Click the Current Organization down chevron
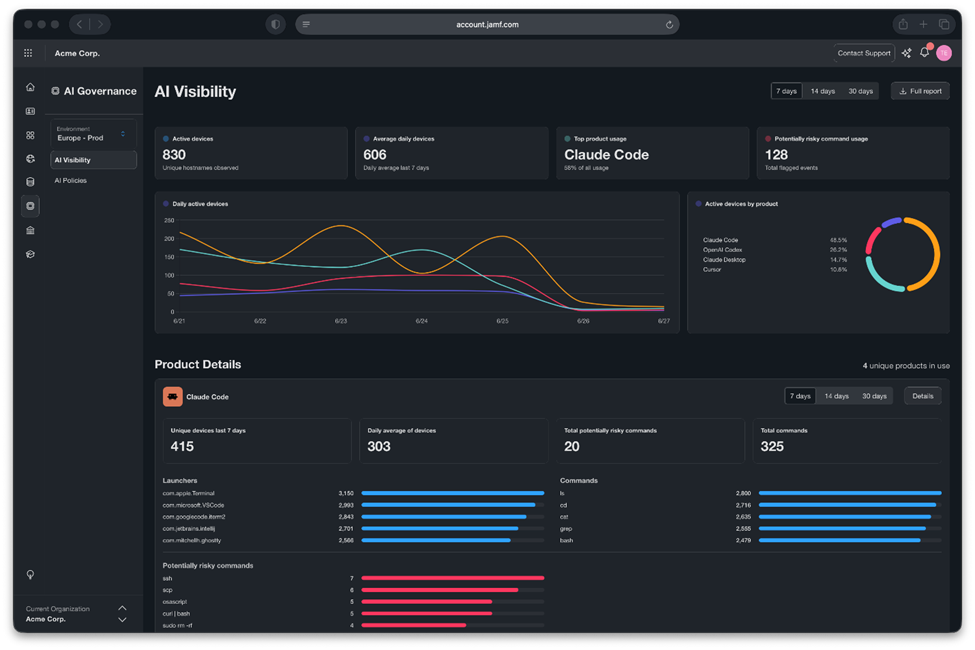The image size is (975, 650). pos(122,620)
